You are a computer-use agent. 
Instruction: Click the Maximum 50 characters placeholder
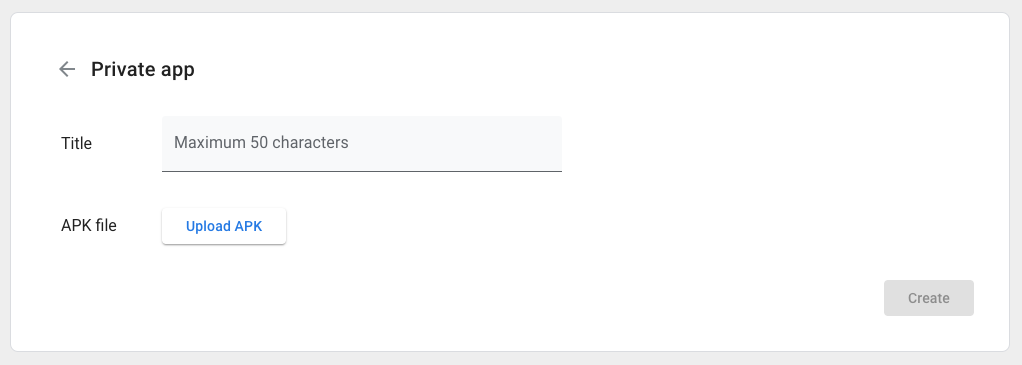coord(261,143)
